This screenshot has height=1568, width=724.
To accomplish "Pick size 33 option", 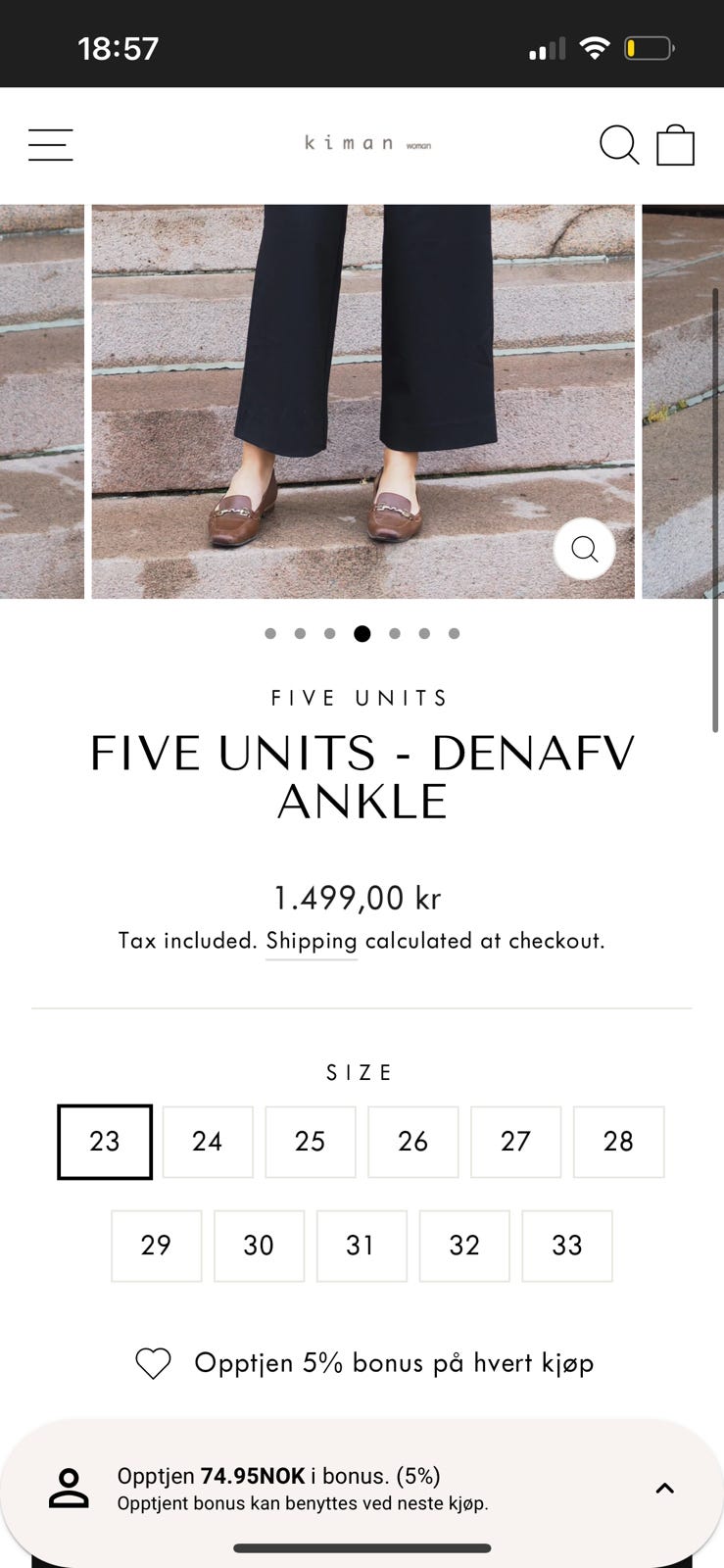I will tap(567, 1246).
